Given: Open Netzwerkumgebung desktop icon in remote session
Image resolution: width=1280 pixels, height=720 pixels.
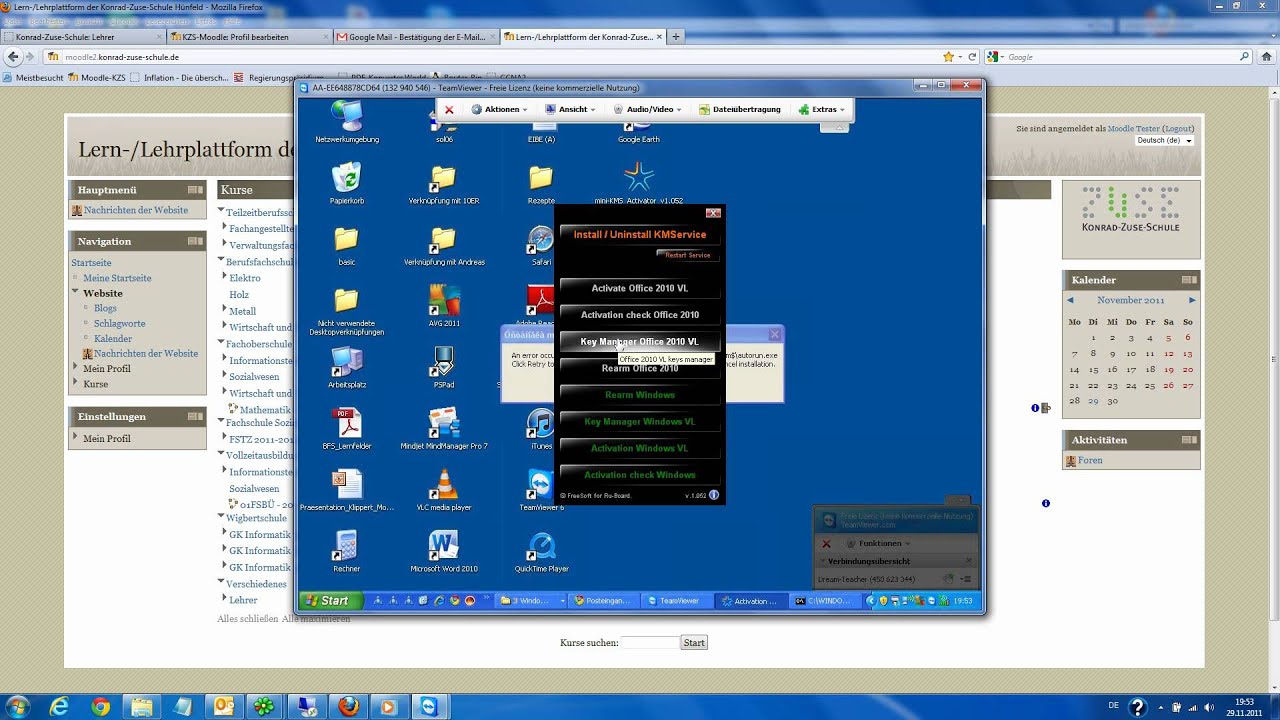Looking at the screenshot, I should 346,117.
